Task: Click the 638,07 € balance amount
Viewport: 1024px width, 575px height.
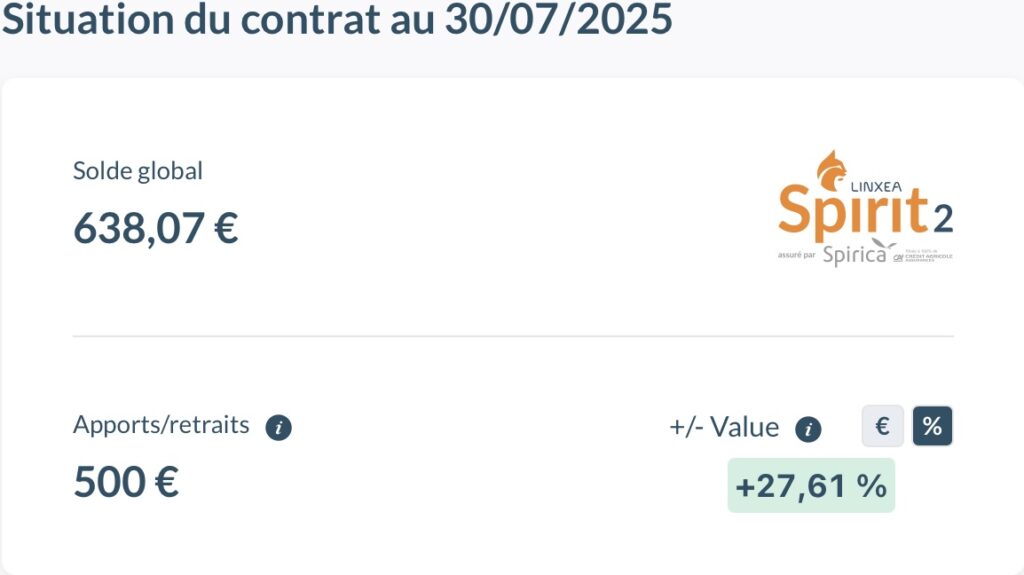Action: pos(155,228)
